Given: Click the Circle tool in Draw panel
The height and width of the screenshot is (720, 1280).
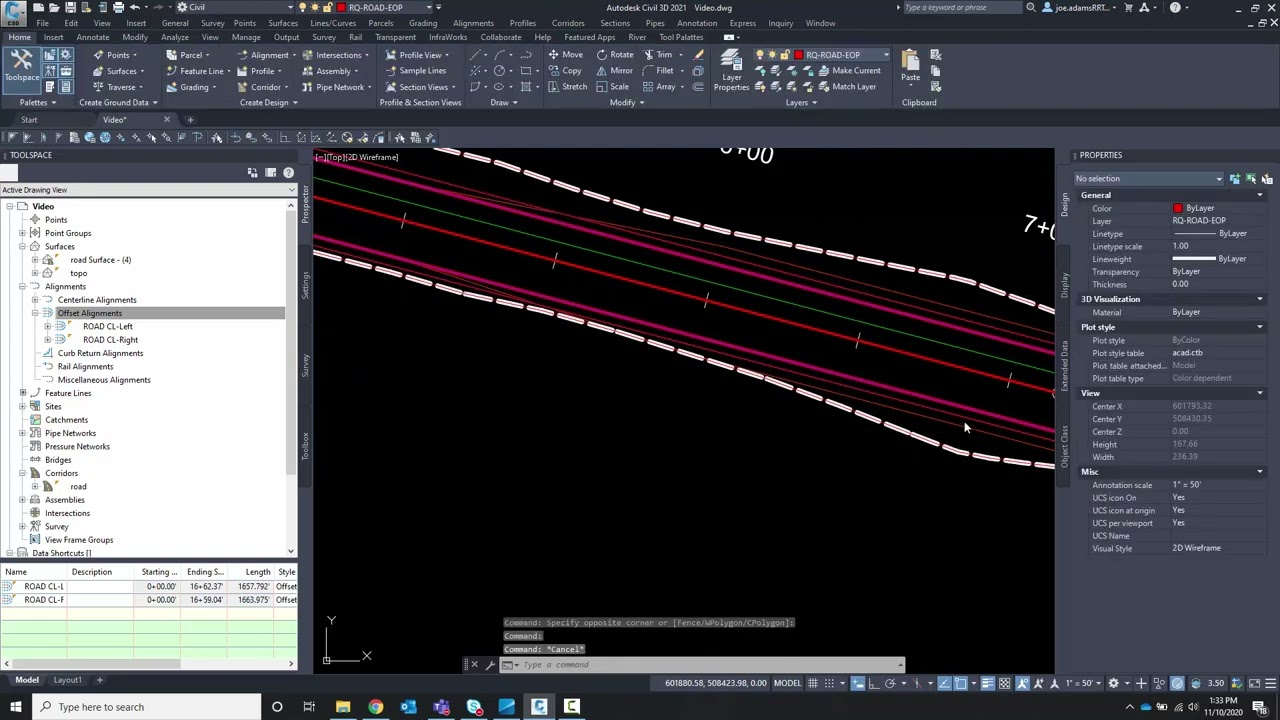Looking at the screenshot, I should coord(500,71).
